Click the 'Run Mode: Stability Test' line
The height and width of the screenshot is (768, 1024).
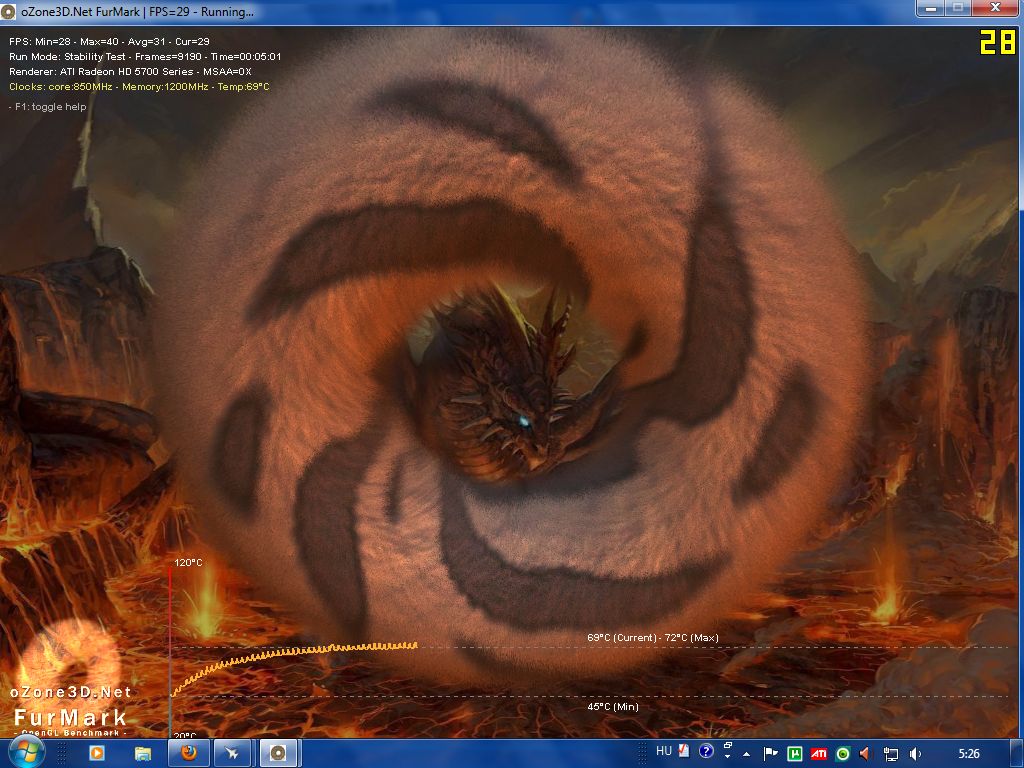[145, 57]
